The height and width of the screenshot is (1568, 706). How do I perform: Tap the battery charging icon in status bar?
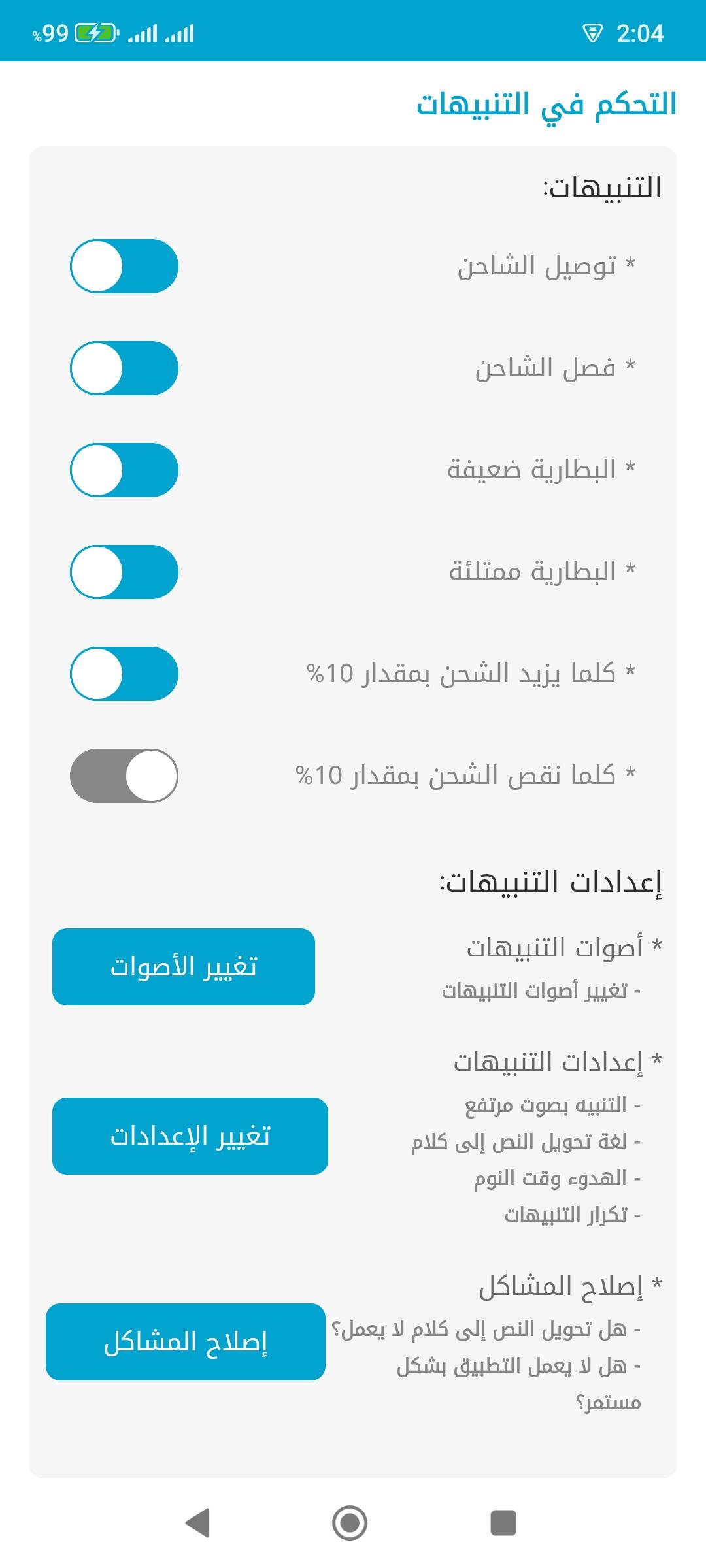95,33
